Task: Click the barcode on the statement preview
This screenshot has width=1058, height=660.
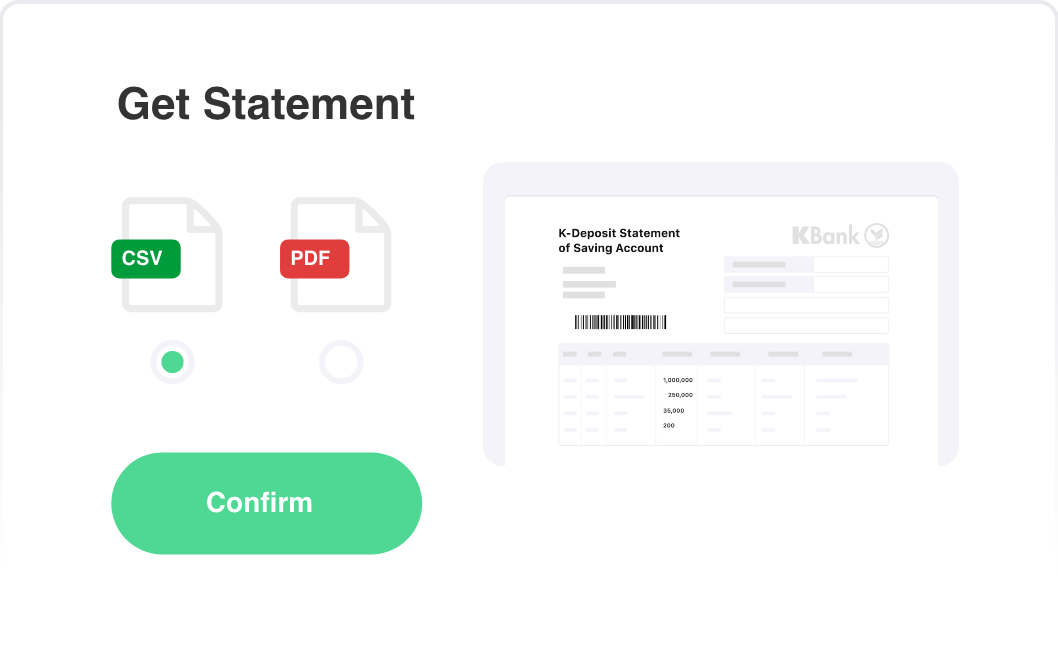Action: [620, 322]
